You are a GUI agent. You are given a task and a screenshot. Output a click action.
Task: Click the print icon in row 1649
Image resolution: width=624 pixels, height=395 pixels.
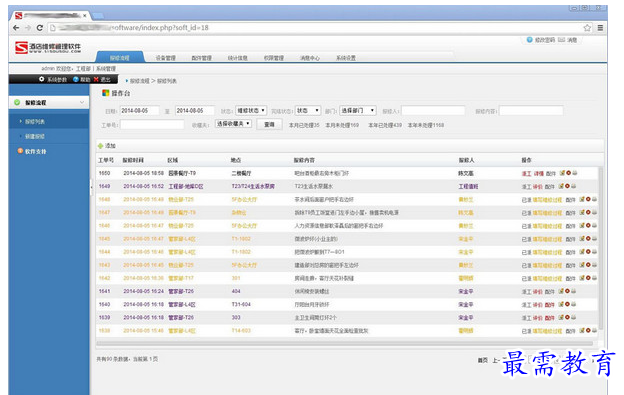click(x=573, y=186)
